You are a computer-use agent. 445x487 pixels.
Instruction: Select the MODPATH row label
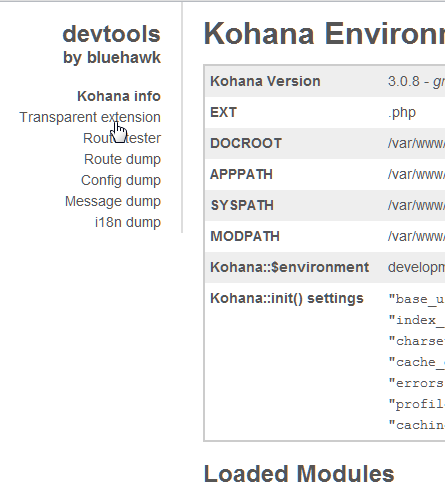(x=245, y=236)
